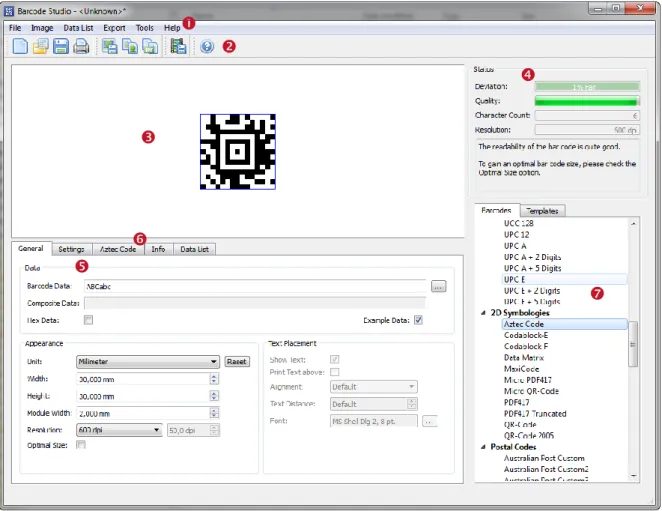Open the File menu
The image size is (662, 511).
(x=15, y=28)
